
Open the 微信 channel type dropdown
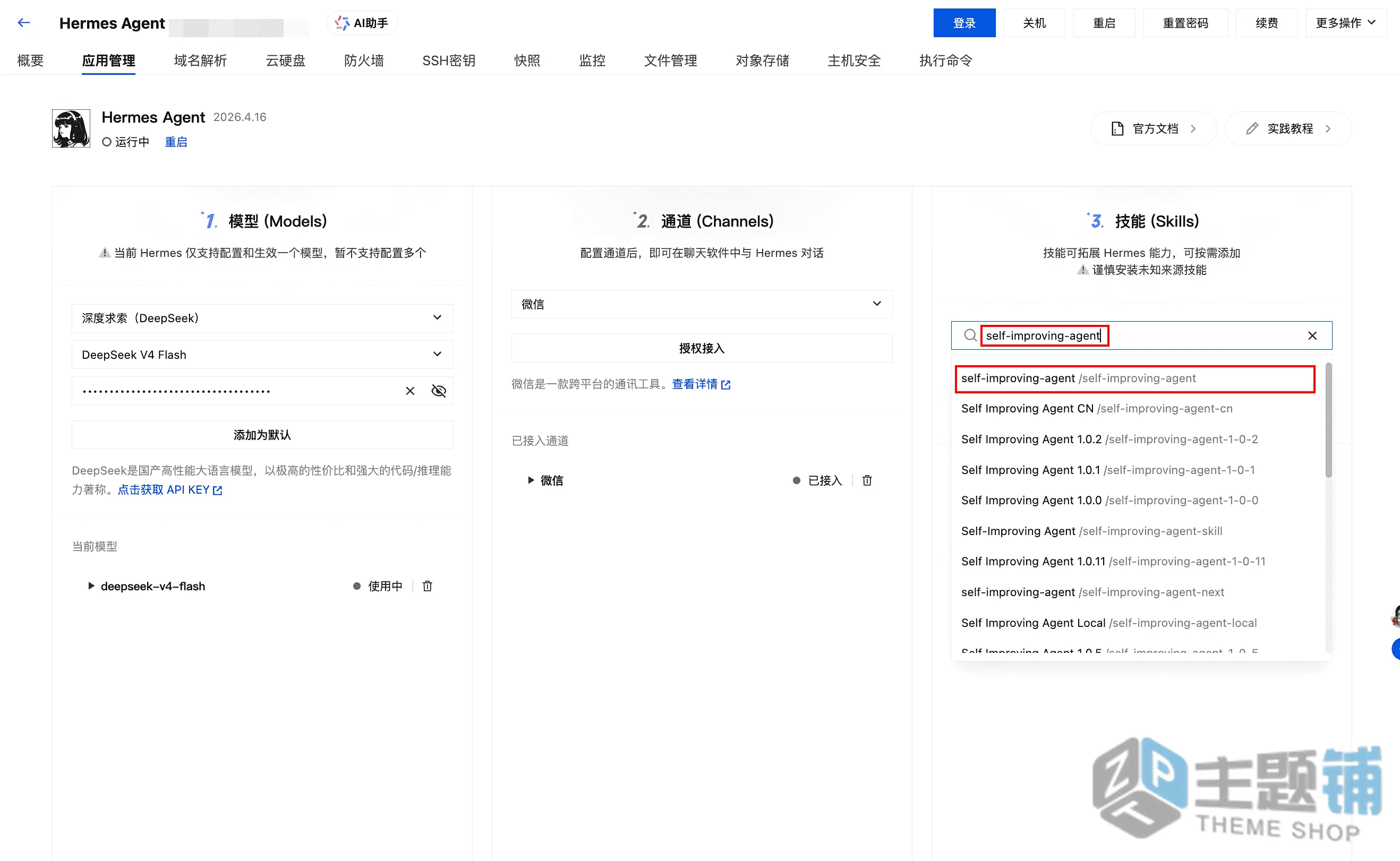point(702,304)
